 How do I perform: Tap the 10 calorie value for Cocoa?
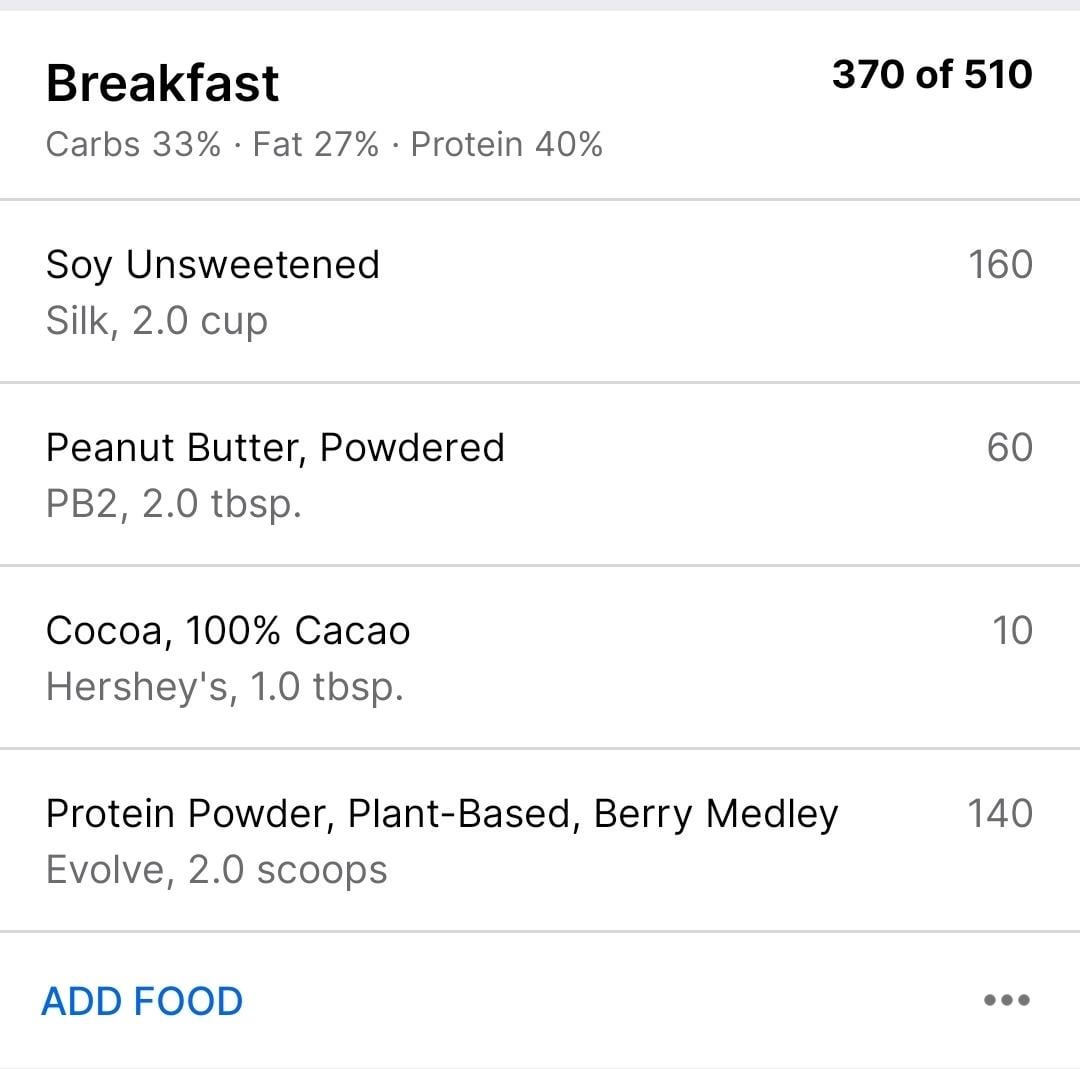tap(1012, 630)
